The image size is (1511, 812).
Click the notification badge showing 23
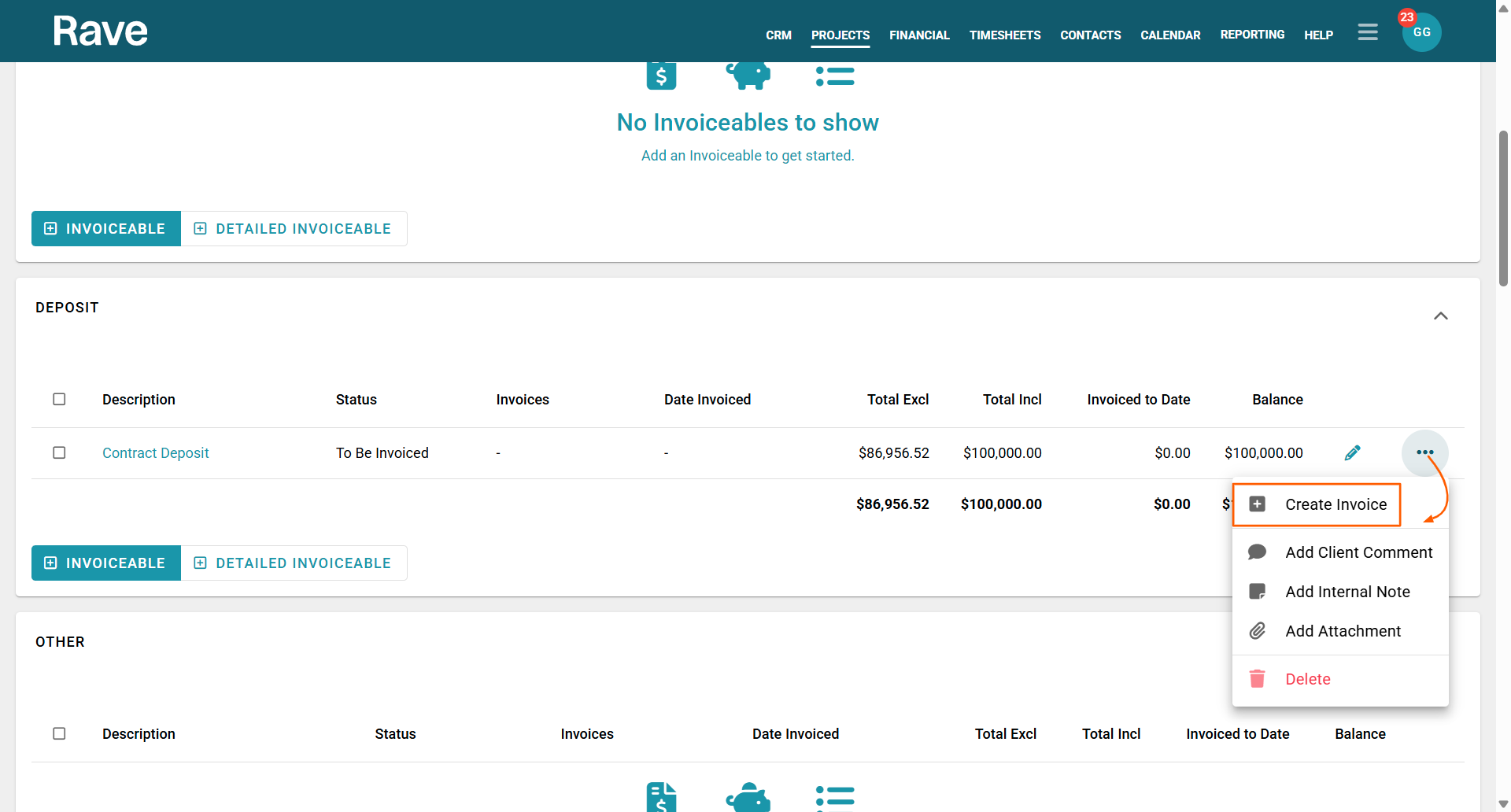click(1407, 17)
